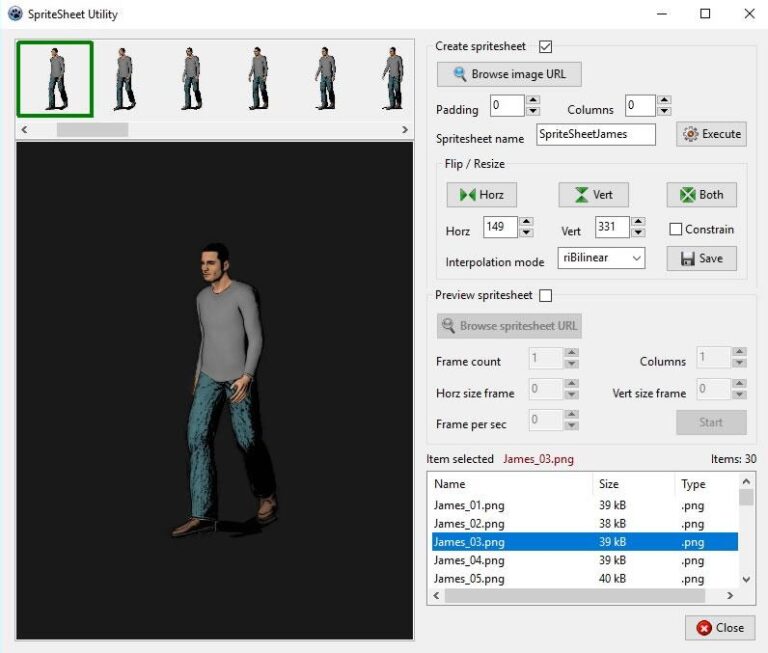This screenshot has height=653, width=768.
Task: Click file list horizontal scroll right arrow
Action: coord(730,596)
